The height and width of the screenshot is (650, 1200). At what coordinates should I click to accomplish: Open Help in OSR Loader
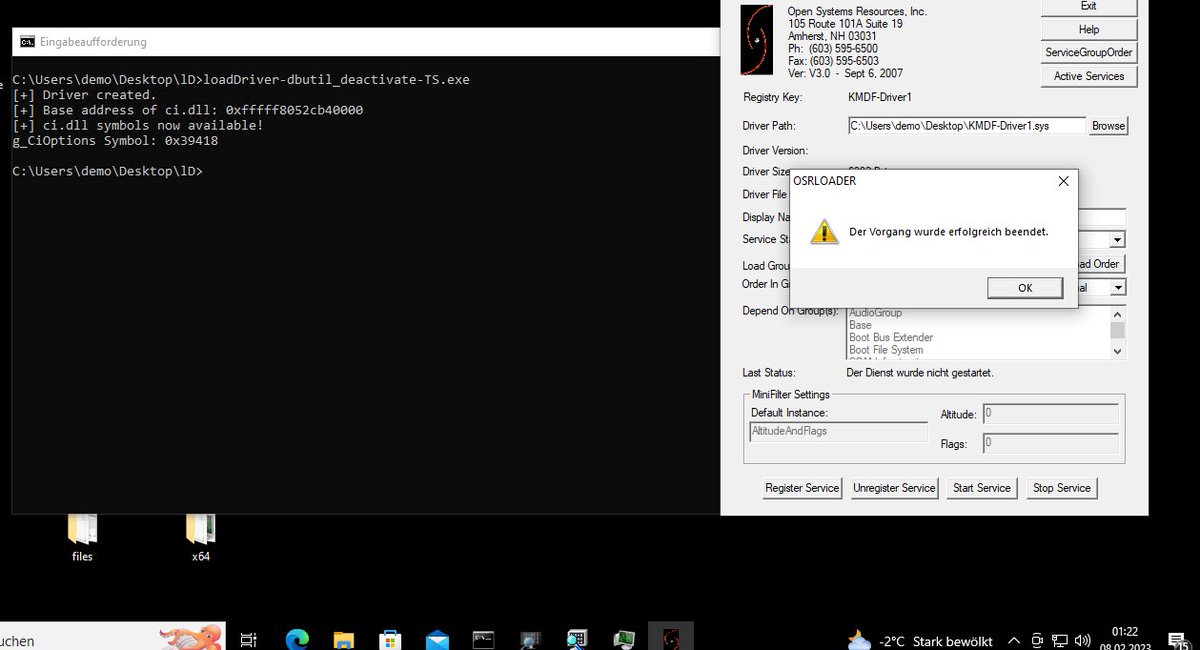click(x=1089, y=30)
